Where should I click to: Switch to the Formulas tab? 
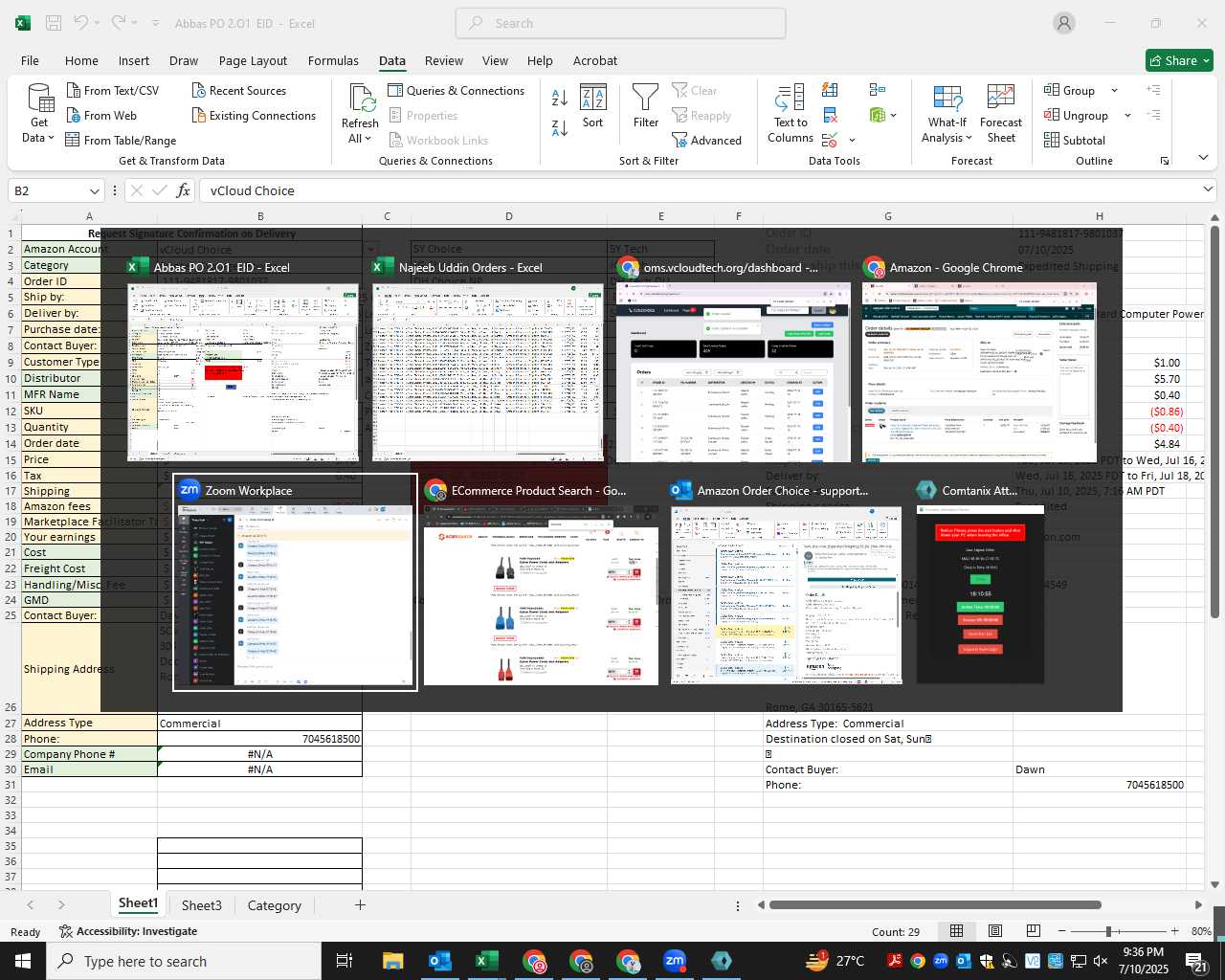(x=333, y=60)
